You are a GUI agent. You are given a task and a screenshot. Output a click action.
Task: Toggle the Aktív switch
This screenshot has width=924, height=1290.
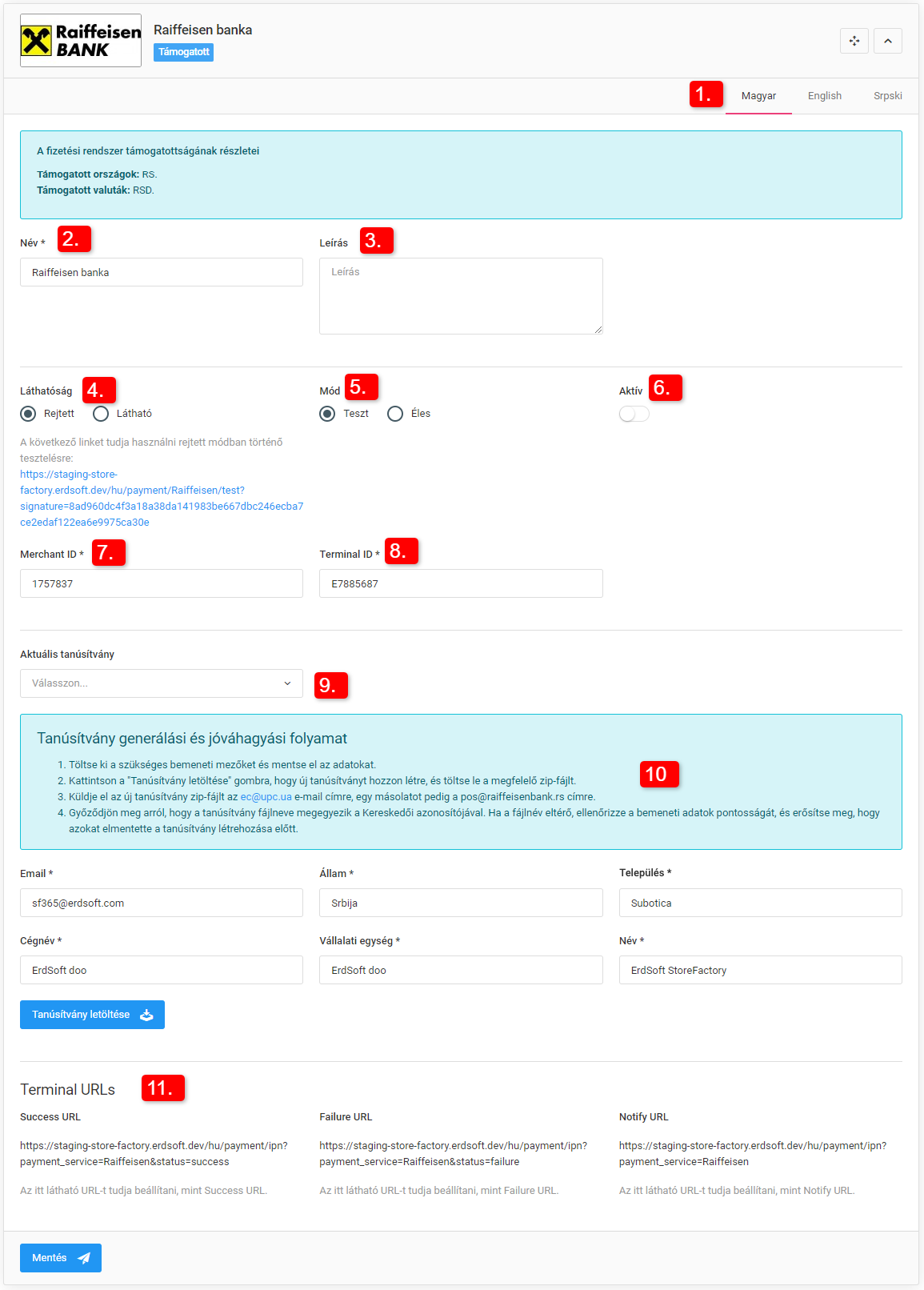tap(634, 414)
